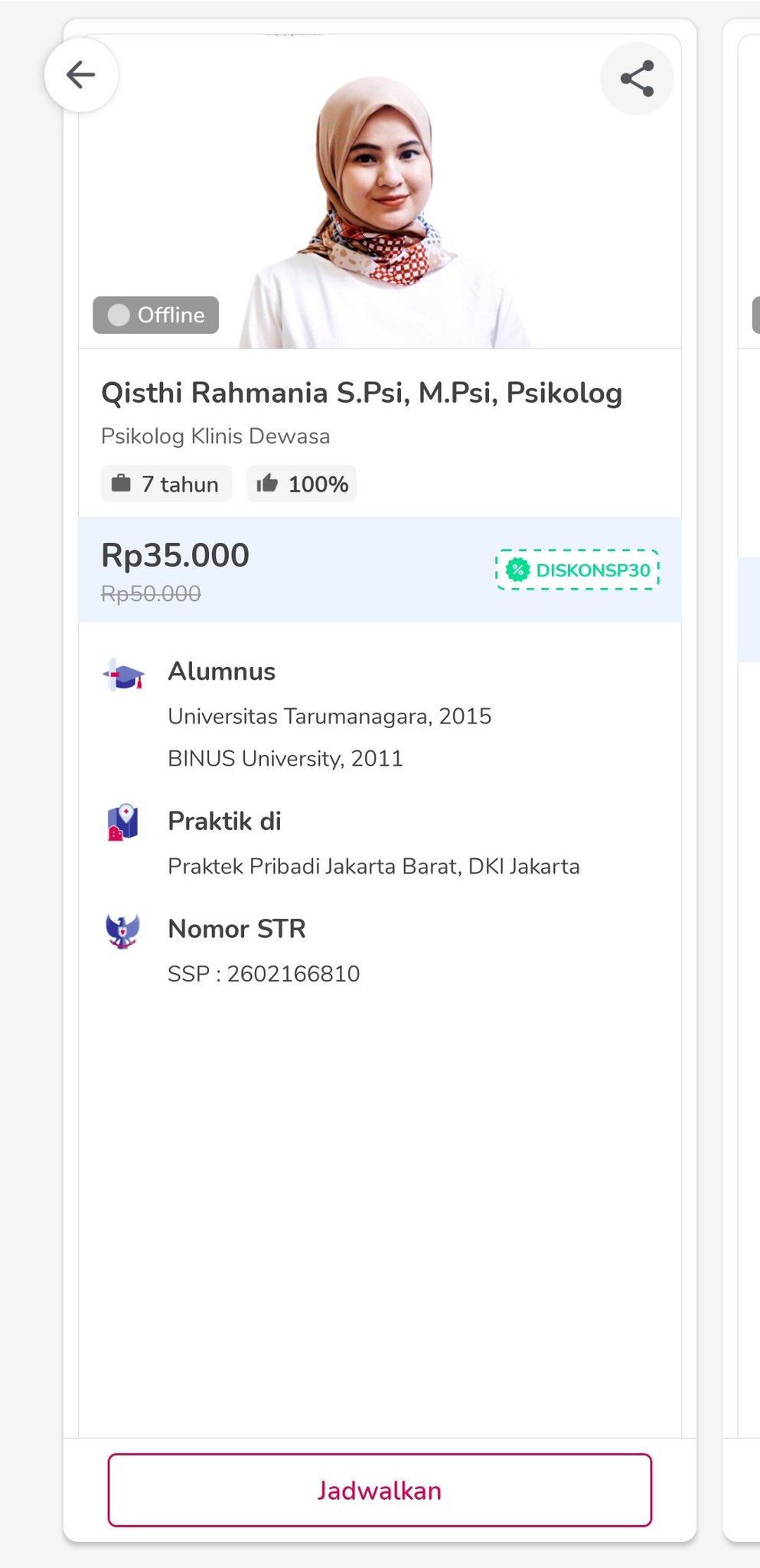Click the Garuda Nomor STR icon

pos(122,930)
